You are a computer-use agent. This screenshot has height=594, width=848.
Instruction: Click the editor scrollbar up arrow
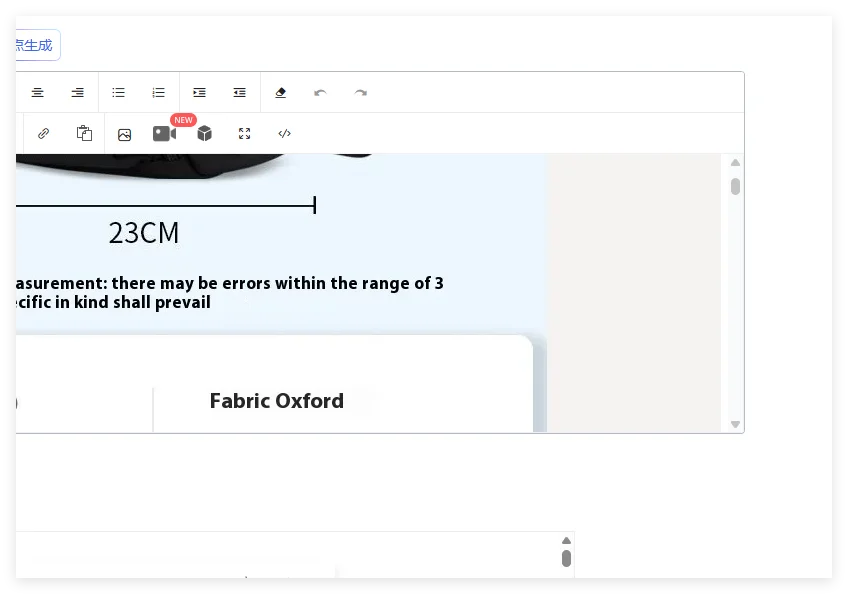735,163
